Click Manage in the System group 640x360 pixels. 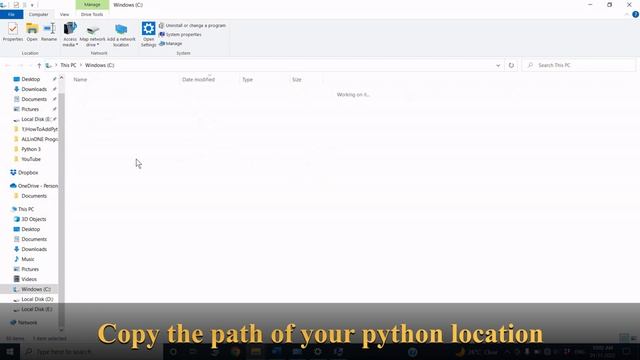click(x=171, y=43)
